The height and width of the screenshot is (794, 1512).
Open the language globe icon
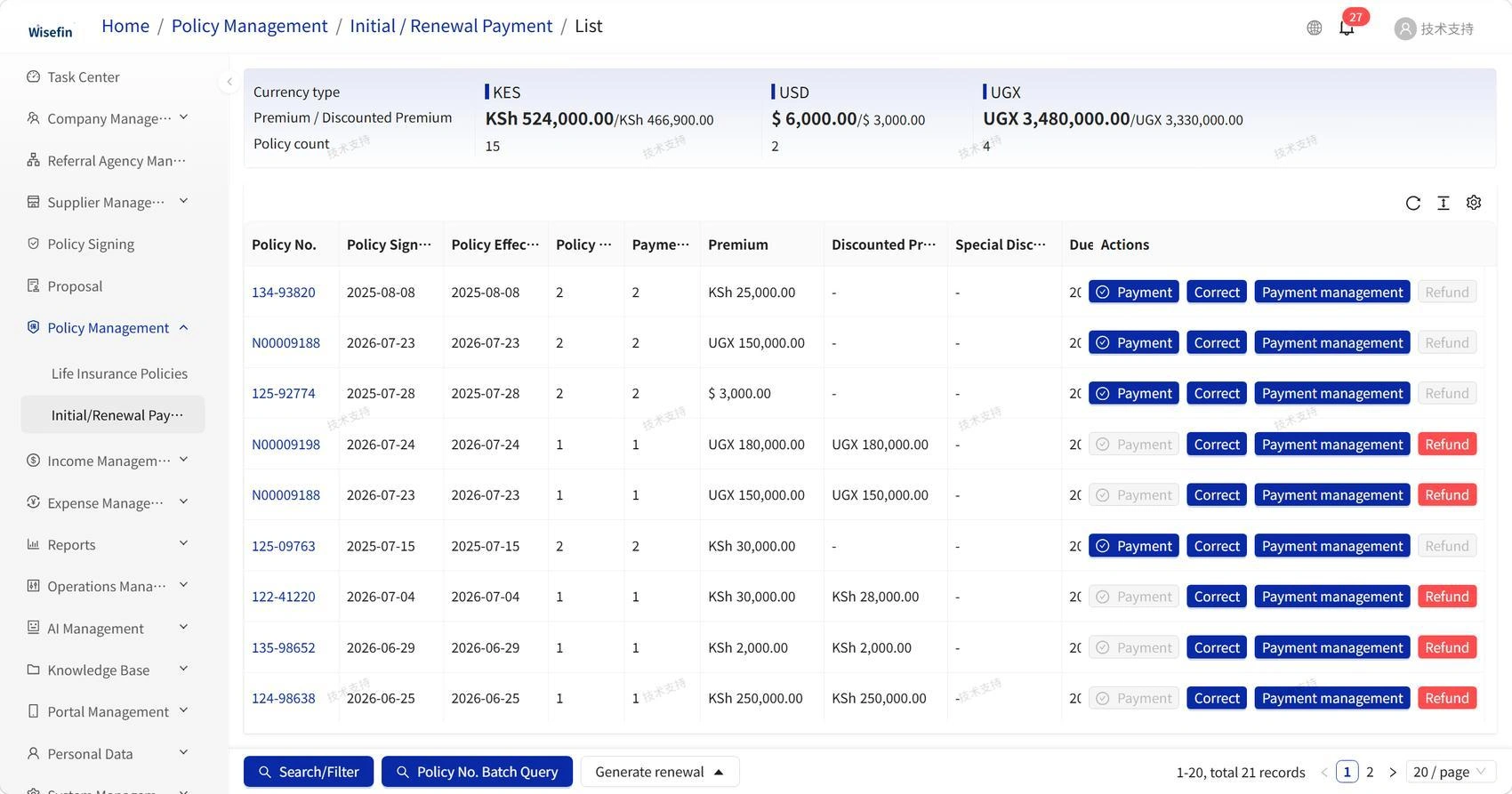(x=1314, y=28)
